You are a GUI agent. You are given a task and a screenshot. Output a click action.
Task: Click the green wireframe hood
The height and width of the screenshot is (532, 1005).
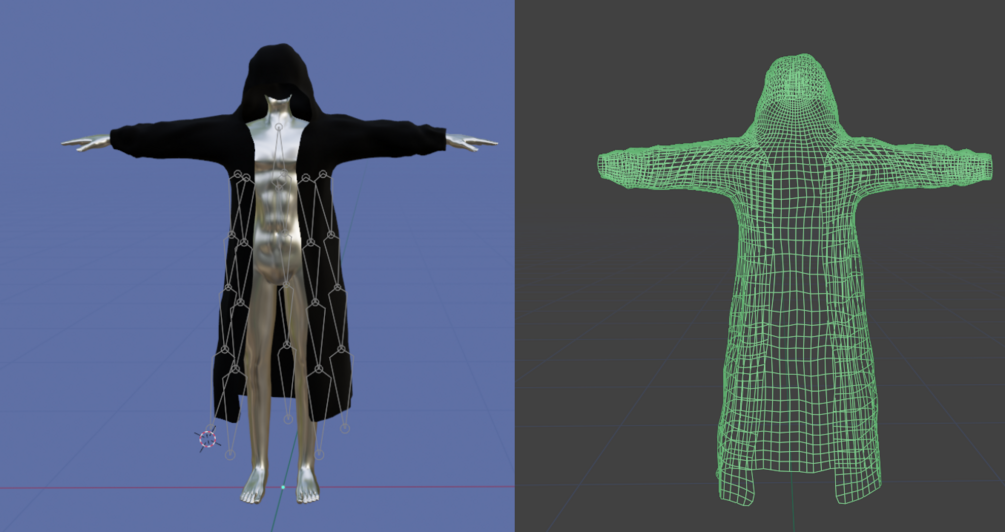[795, 96]
